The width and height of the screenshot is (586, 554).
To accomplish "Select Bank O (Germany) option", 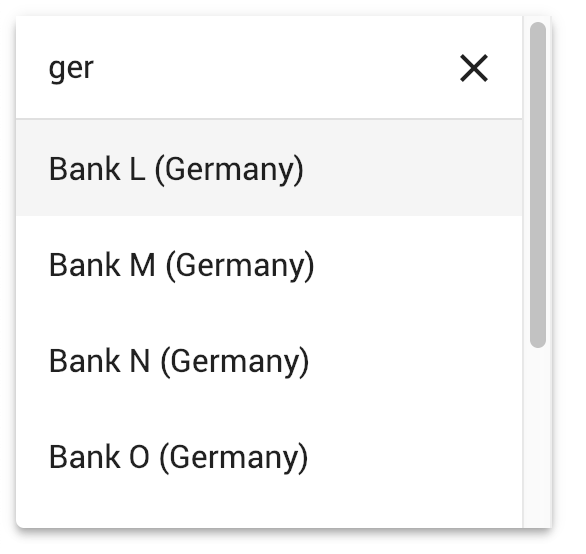I will pyautogui.click(x=269, y=456).
